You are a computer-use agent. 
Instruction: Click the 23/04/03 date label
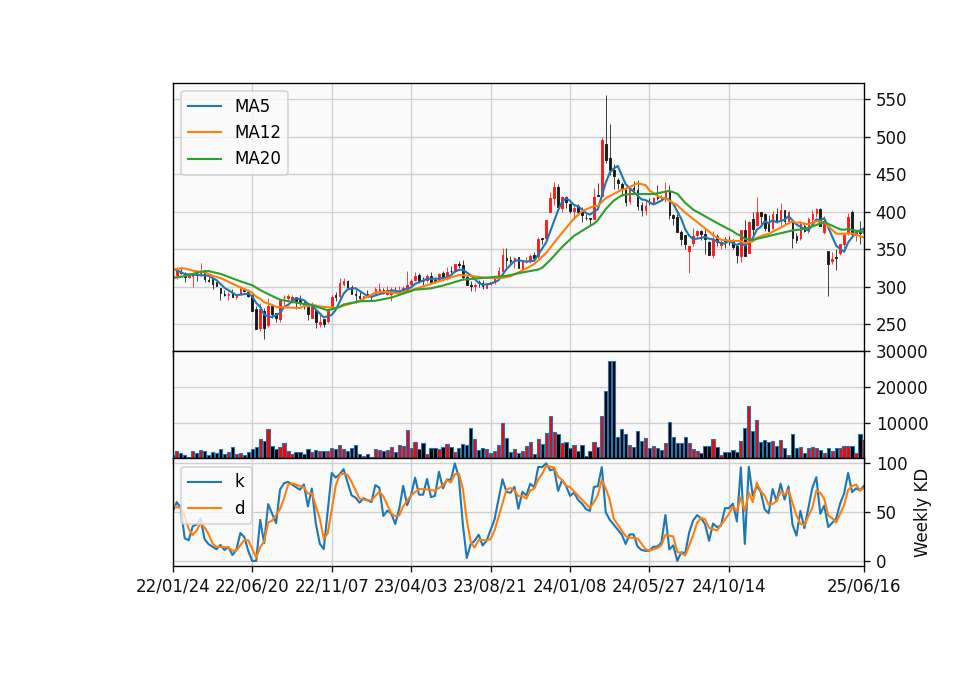411,587
